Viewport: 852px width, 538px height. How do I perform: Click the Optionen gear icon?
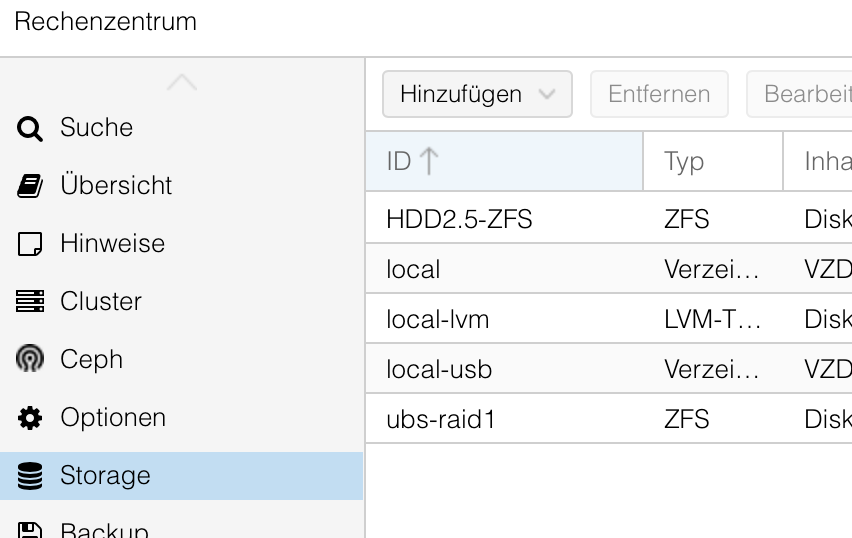click(x=30, y=418)
